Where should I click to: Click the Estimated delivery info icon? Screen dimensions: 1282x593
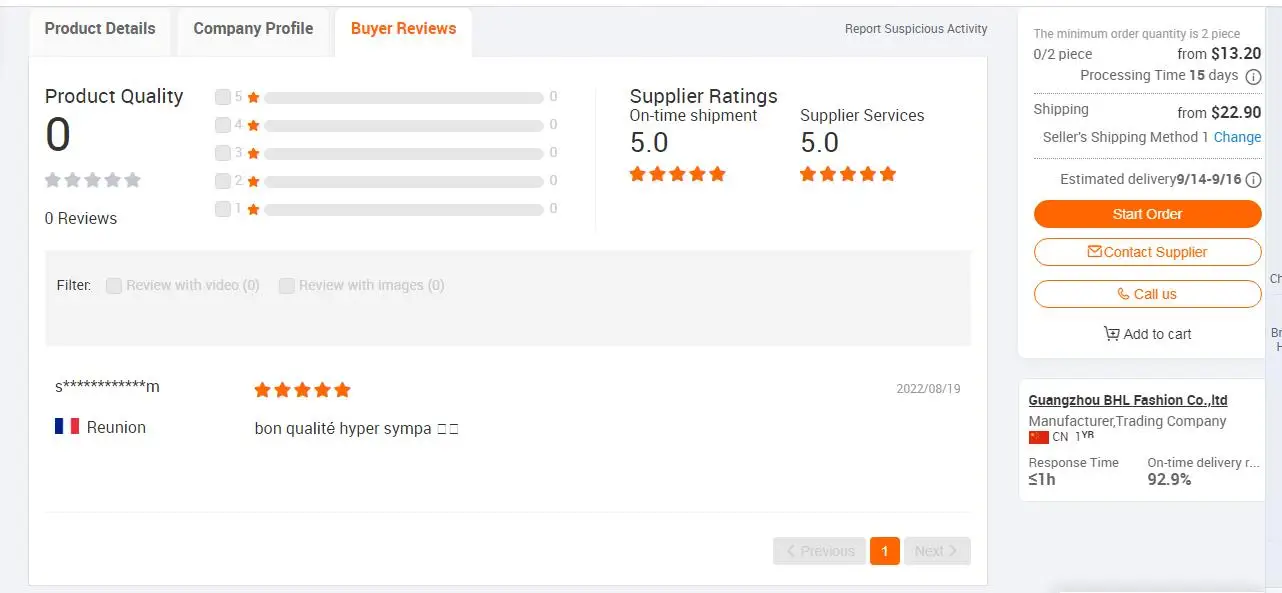pos(1253,180)
